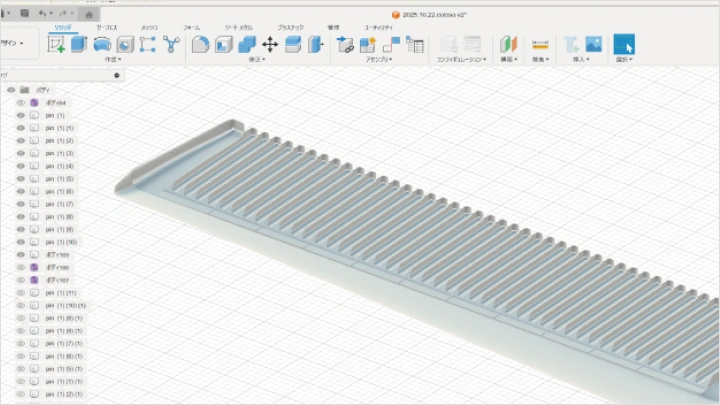Click the purple body icon of ボディ107
This screenshot has height=405, width=720.
[x=34, y=280]
